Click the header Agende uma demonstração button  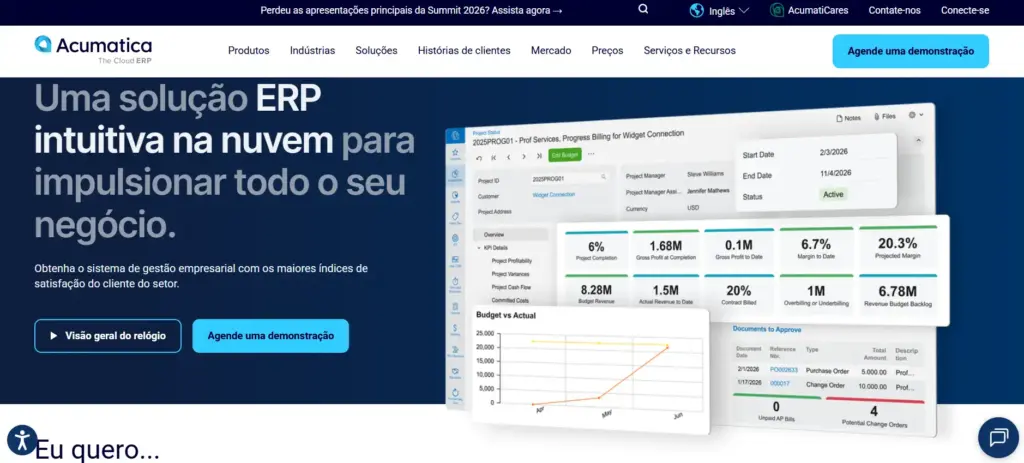point(910,51)
